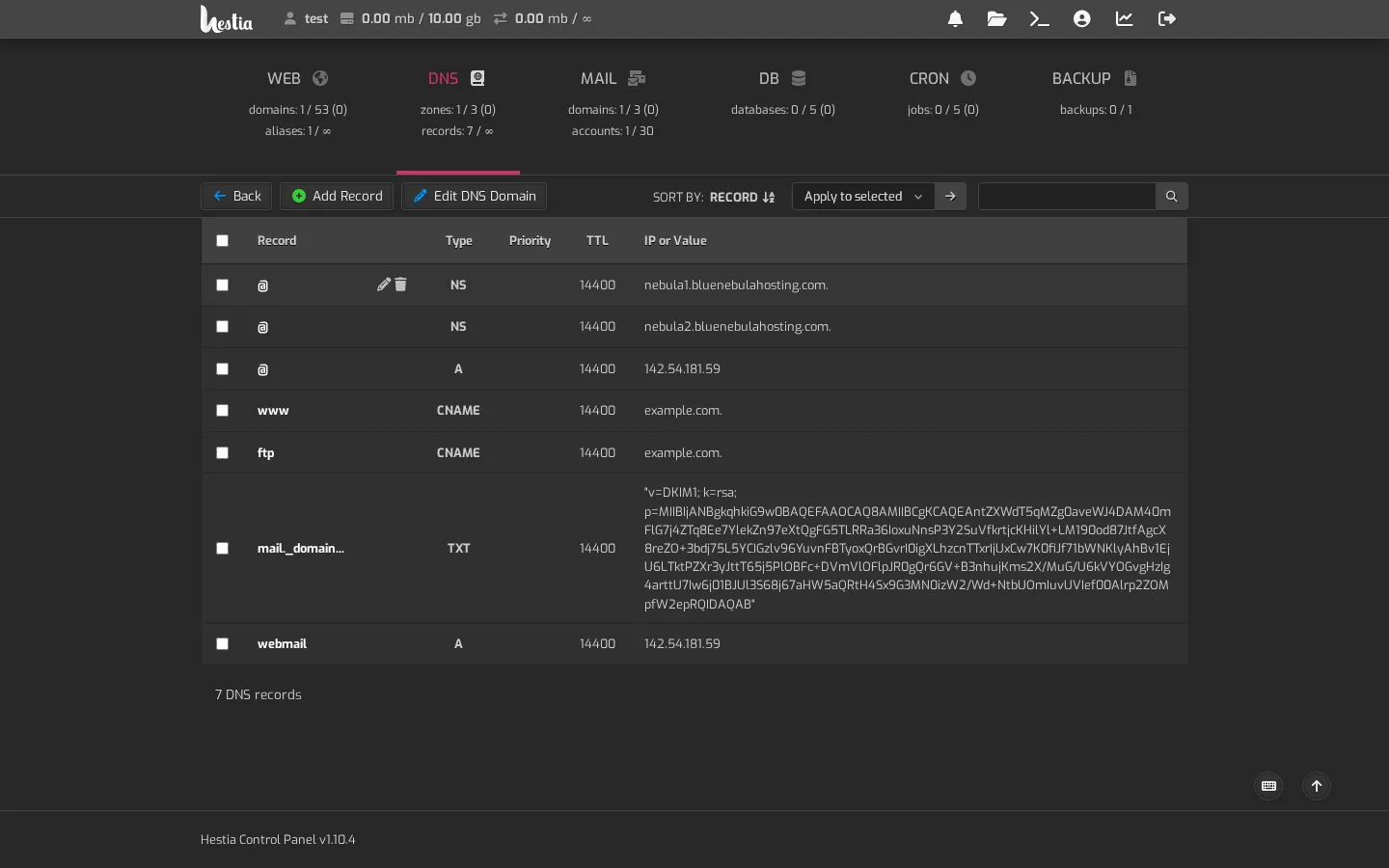Click the Hestia logo

tap(227, 18)
